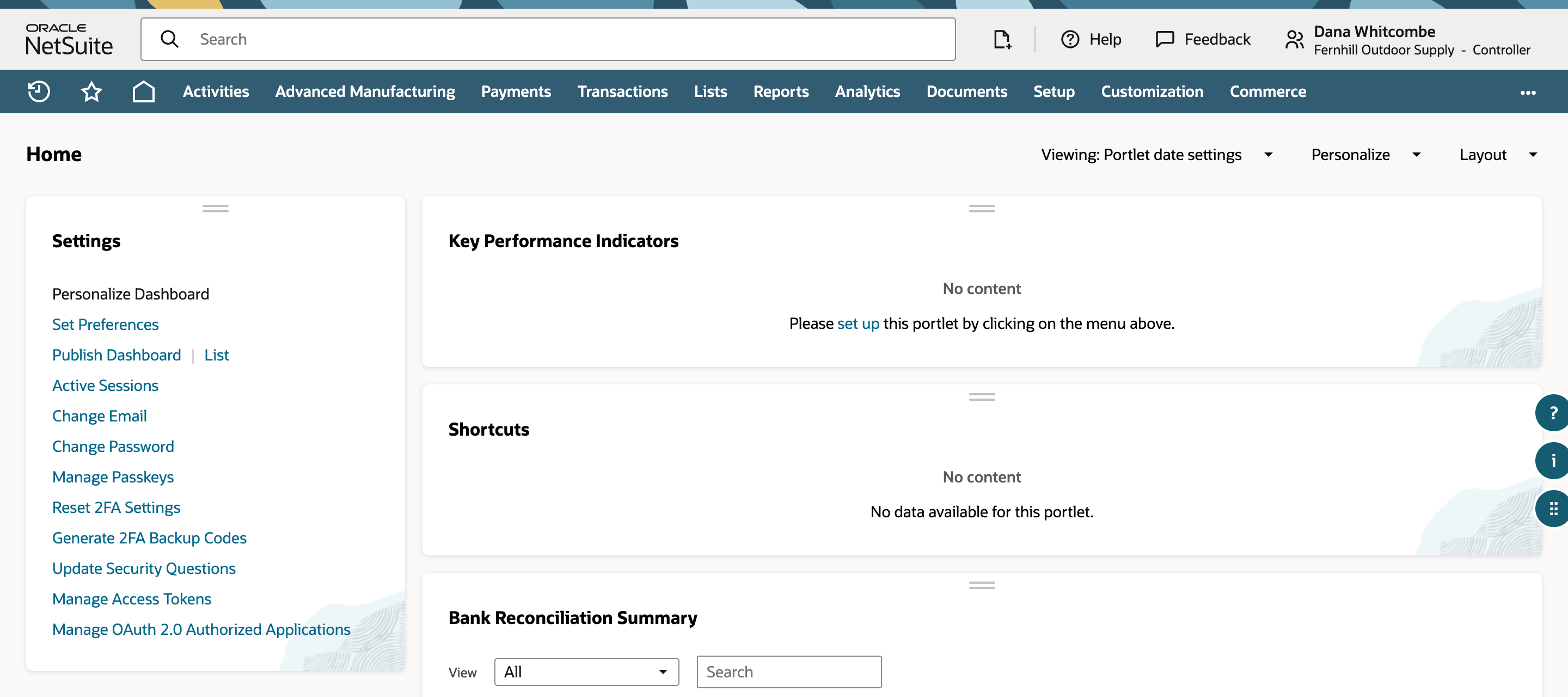Open the Payments menu
1568x697 pixels.
tap(516, 92)
